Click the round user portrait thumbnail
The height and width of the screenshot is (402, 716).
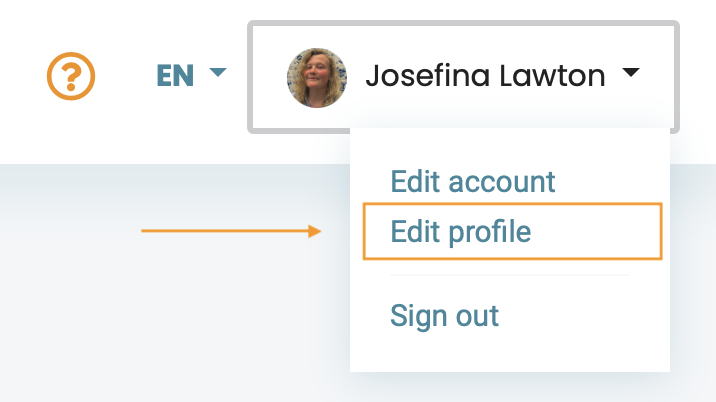click(316, 78)
